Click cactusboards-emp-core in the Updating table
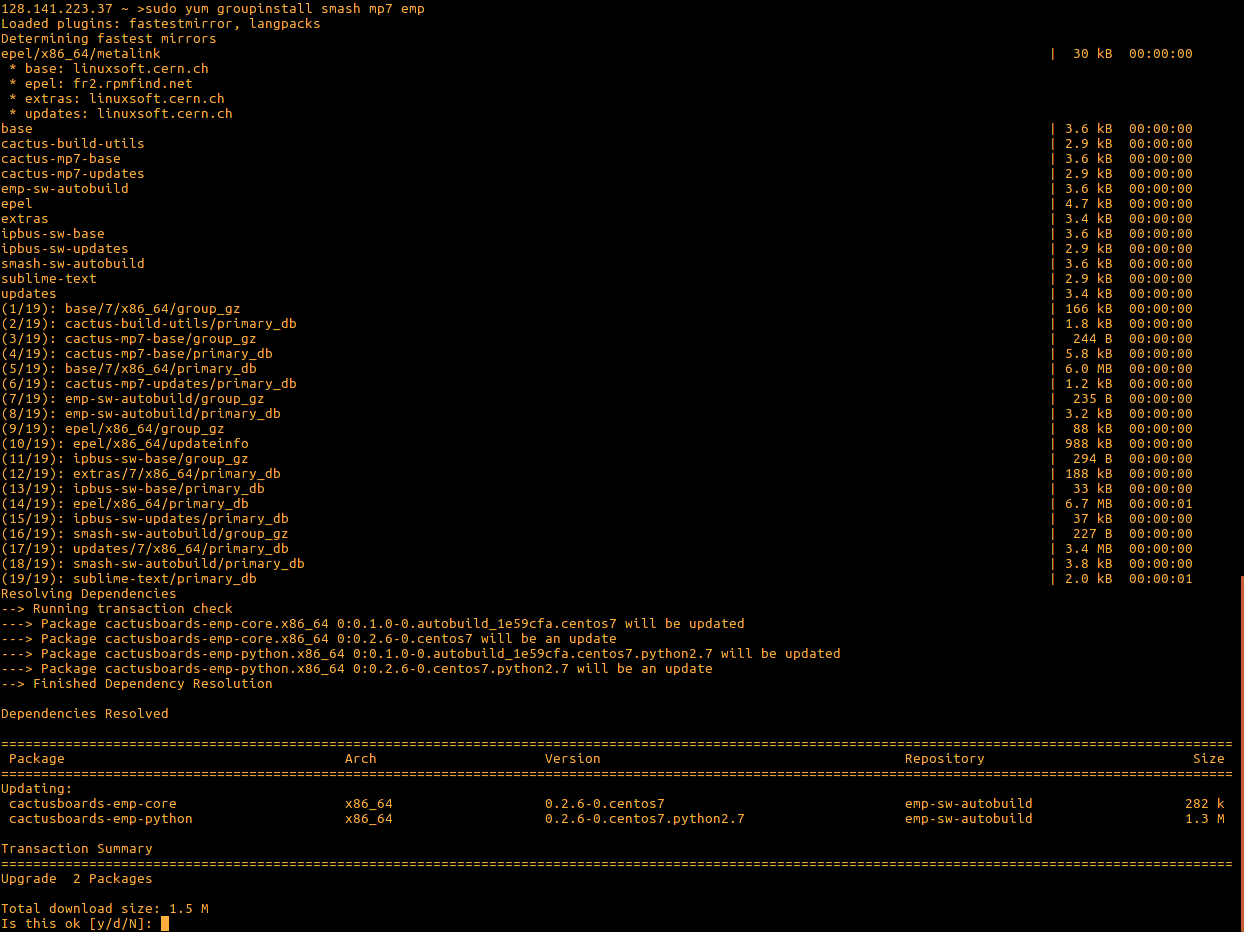The image size is (1244, 932). pyautogui.click(x=92, y=804)
